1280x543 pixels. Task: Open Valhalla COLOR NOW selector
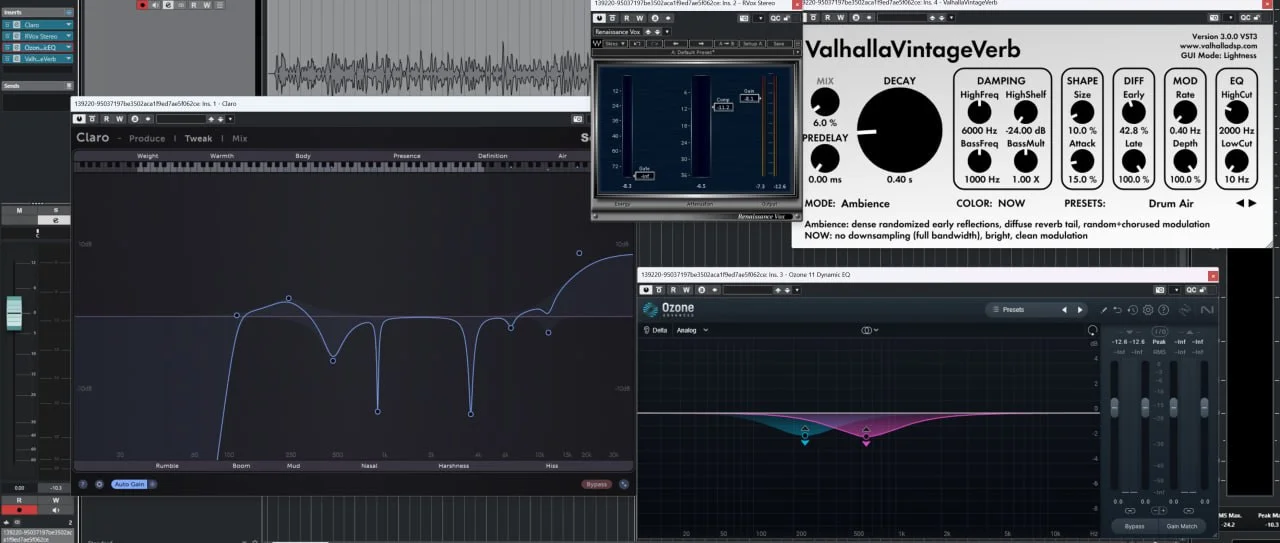[x=1012, y=203]
